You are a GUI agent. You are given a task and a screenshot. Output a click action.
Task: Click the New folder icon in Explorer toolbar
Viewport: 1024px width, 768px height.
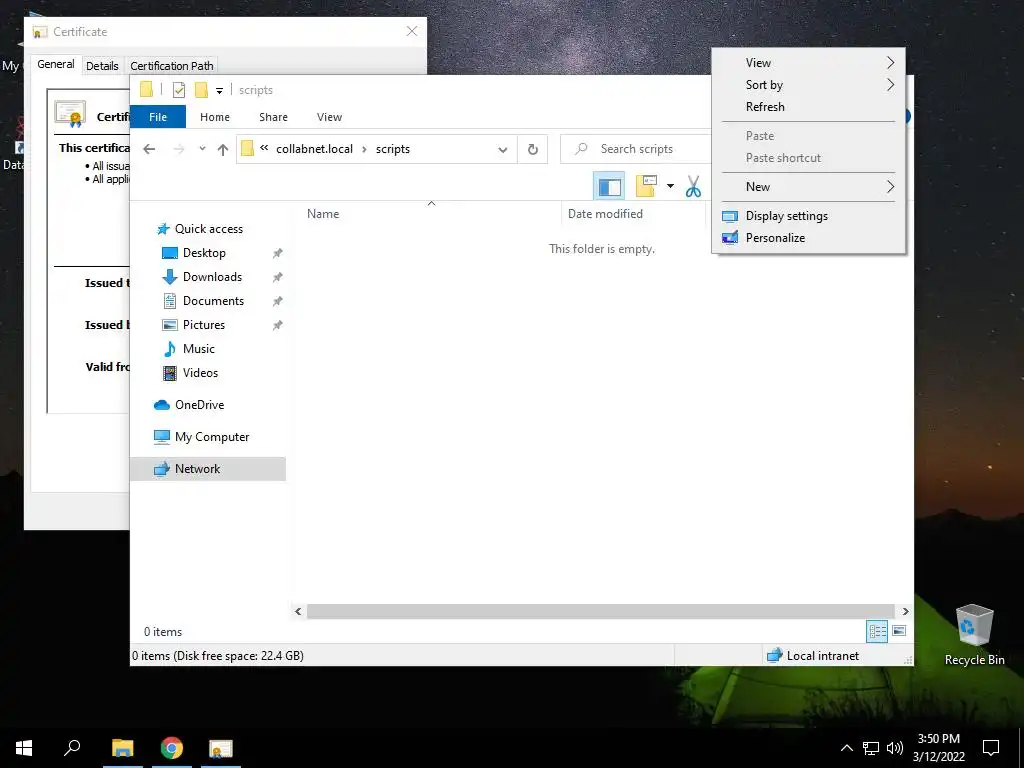point(646,186)
